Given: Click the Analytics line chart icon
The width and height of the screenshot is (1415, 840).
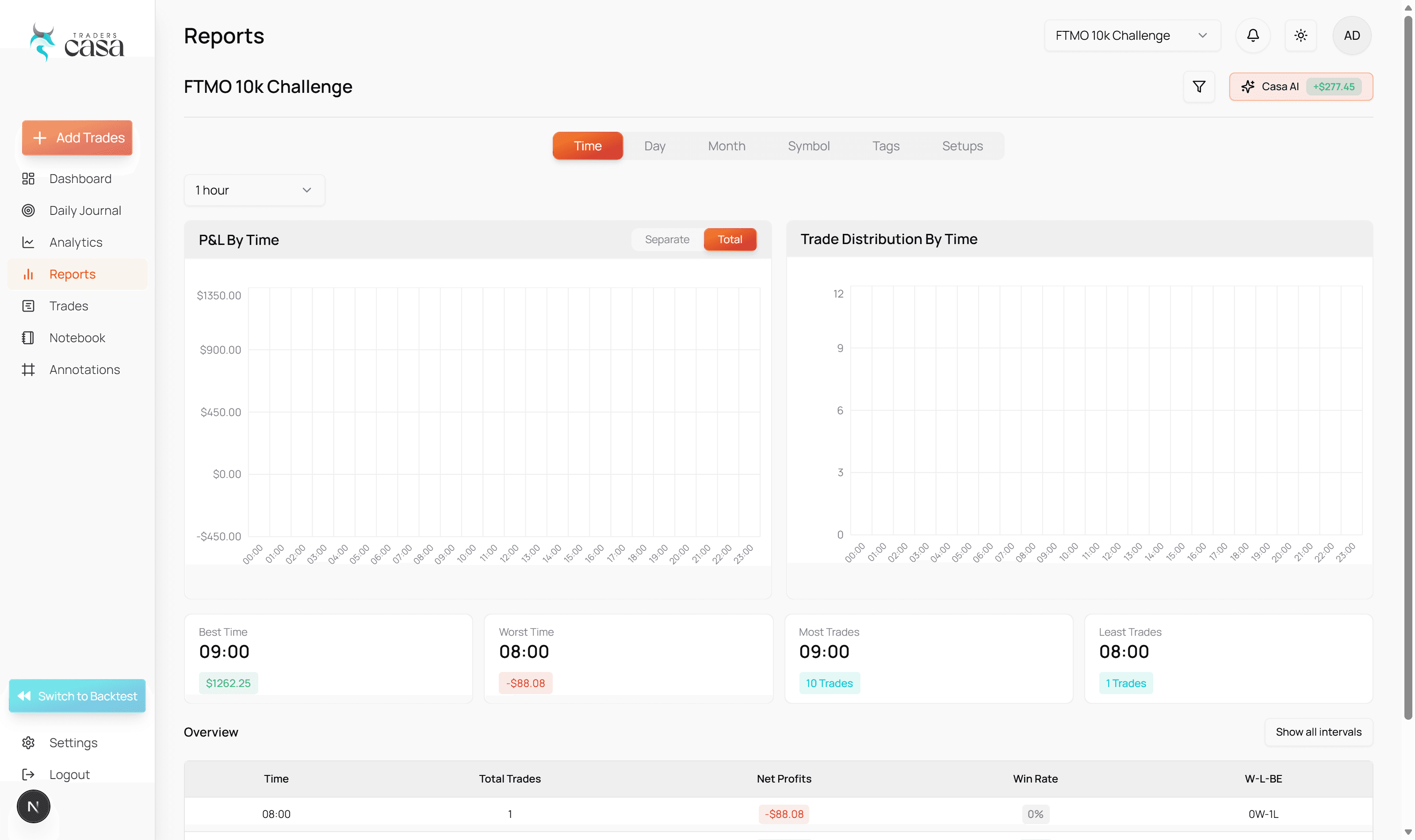Looking at the screenshot, I should (x=28, y=242).
